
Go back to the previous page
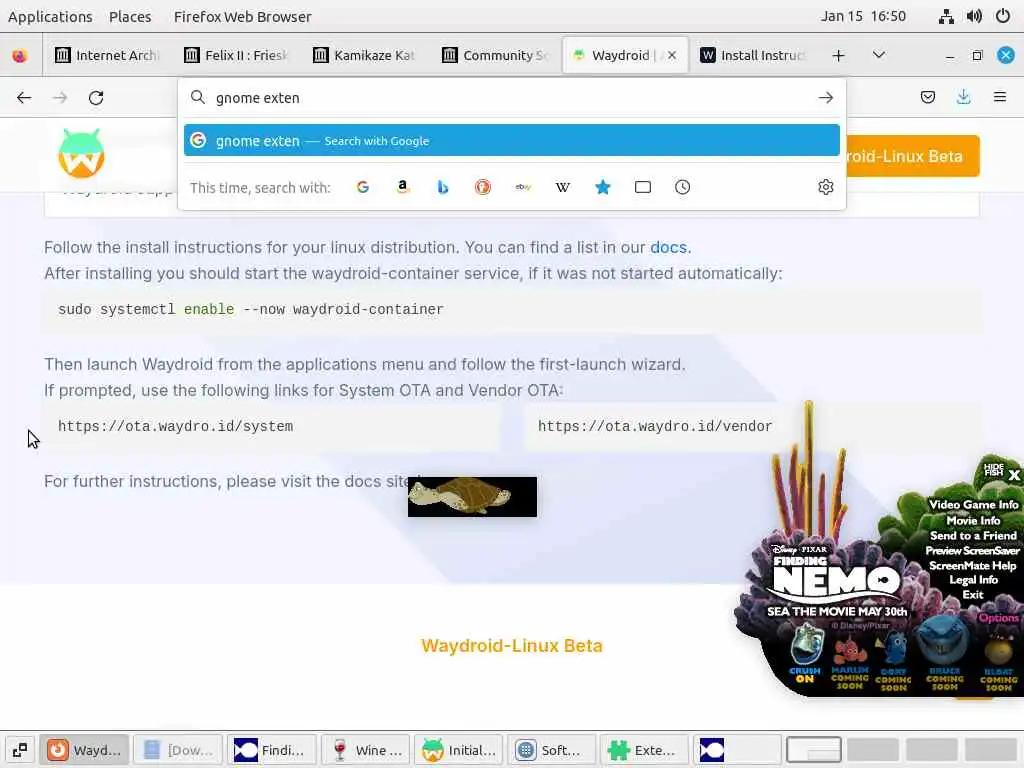coord(24,97)
